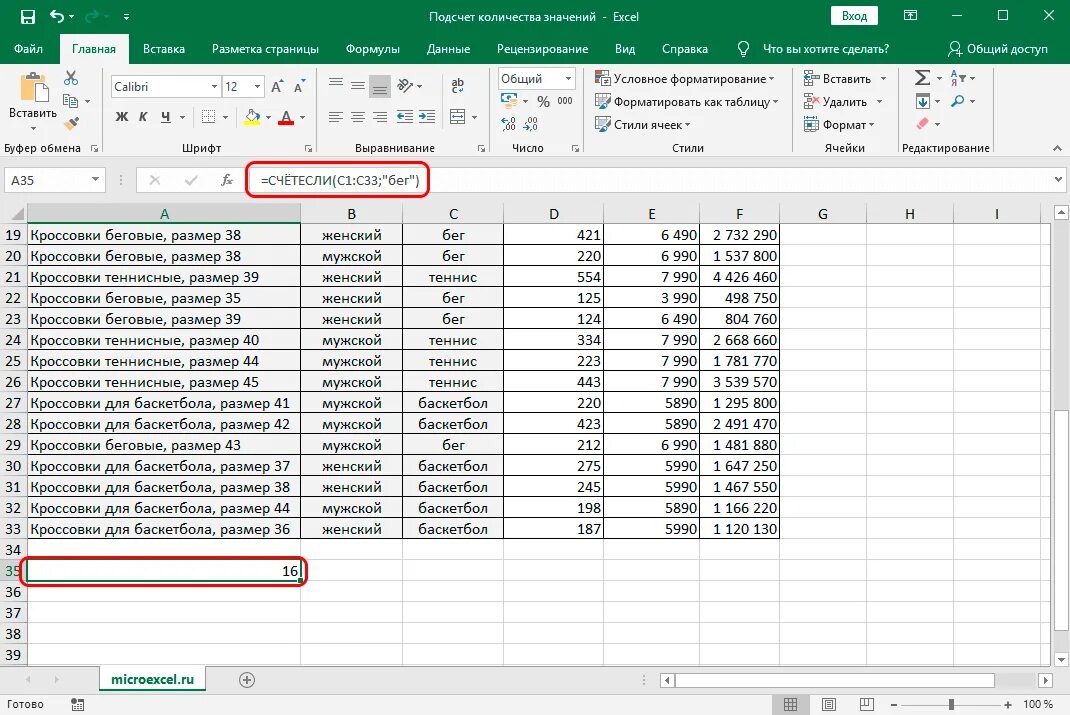The height and width of the screenshot is (715, 1070).
Task: Switch to the Рецензирование tab
Action: point(543,49)
